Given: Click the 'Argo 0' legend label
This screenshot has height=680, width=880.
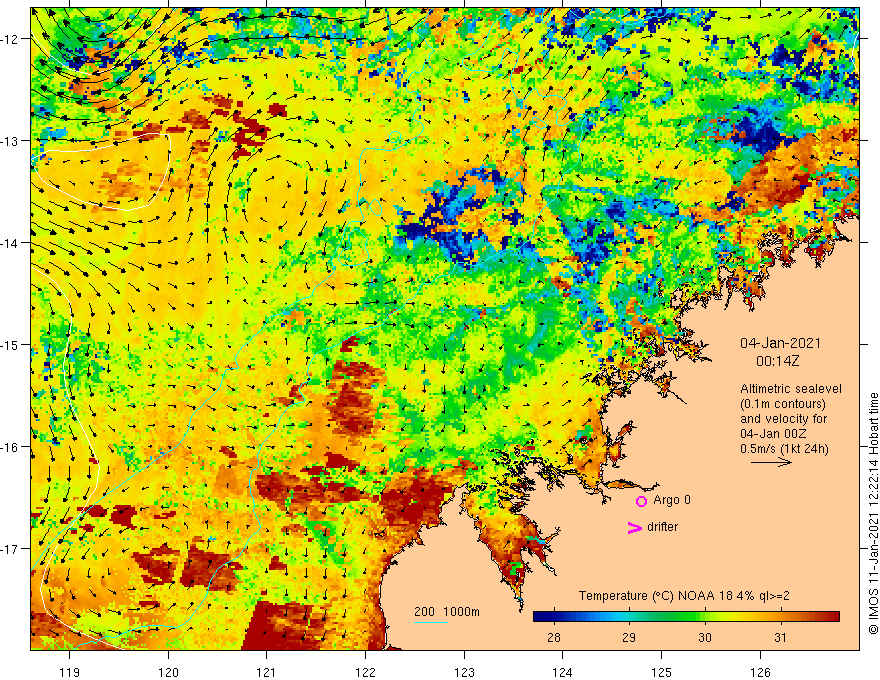Looking at the screenshot, I should (x=672, y=500).
